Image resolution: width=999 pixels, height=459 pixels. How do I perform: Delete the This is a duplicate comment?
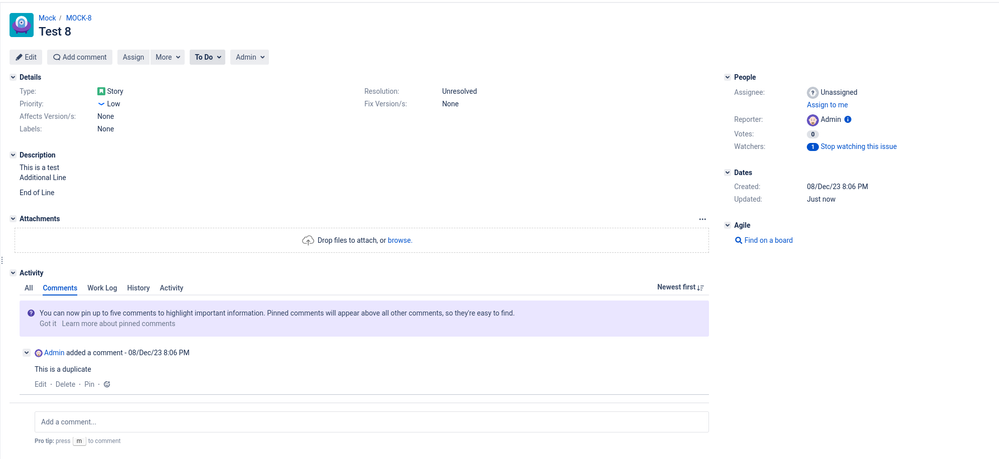[65, 384]
